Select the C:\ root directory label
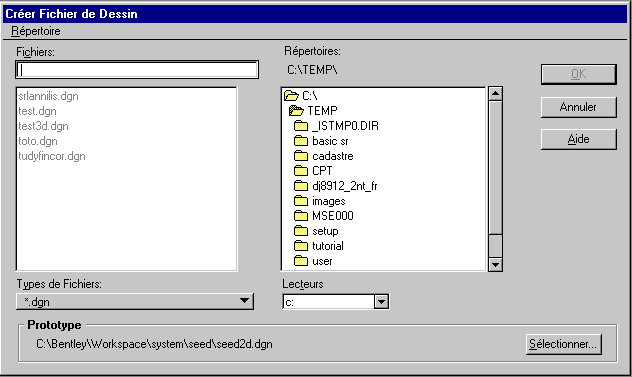This screenshot has height=377, width=632. click(310, 96)
